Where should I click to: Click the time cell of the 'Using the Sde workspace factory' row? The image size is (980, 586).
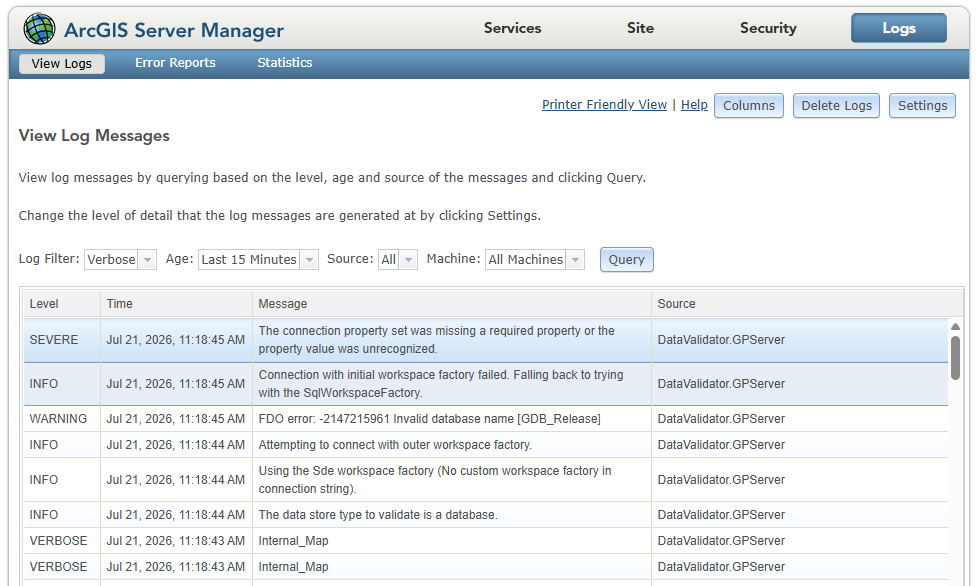click(x=176, y=480)
